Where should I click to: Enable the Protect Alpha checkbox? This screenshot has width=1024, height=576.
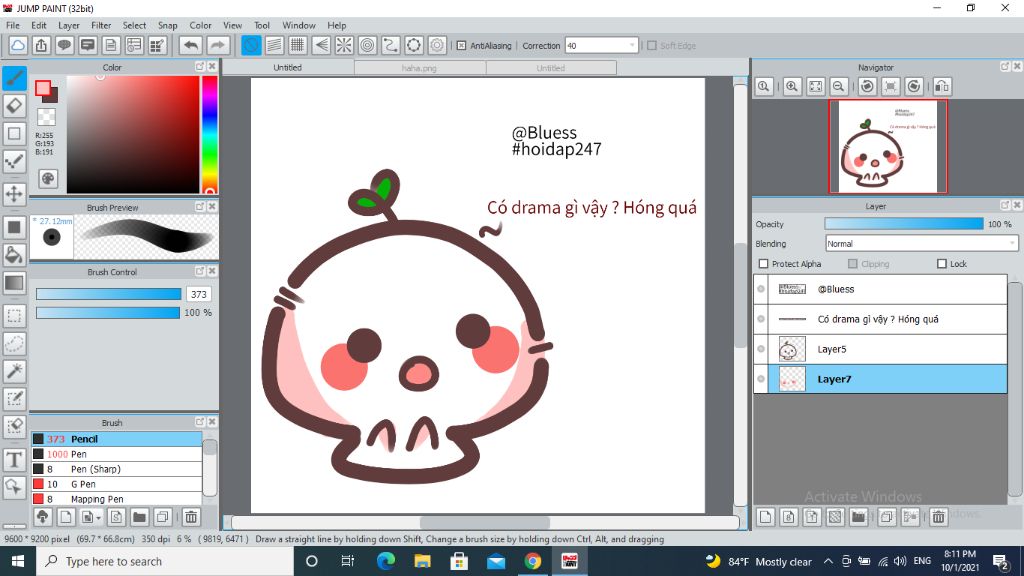click(x=763, y=264)
